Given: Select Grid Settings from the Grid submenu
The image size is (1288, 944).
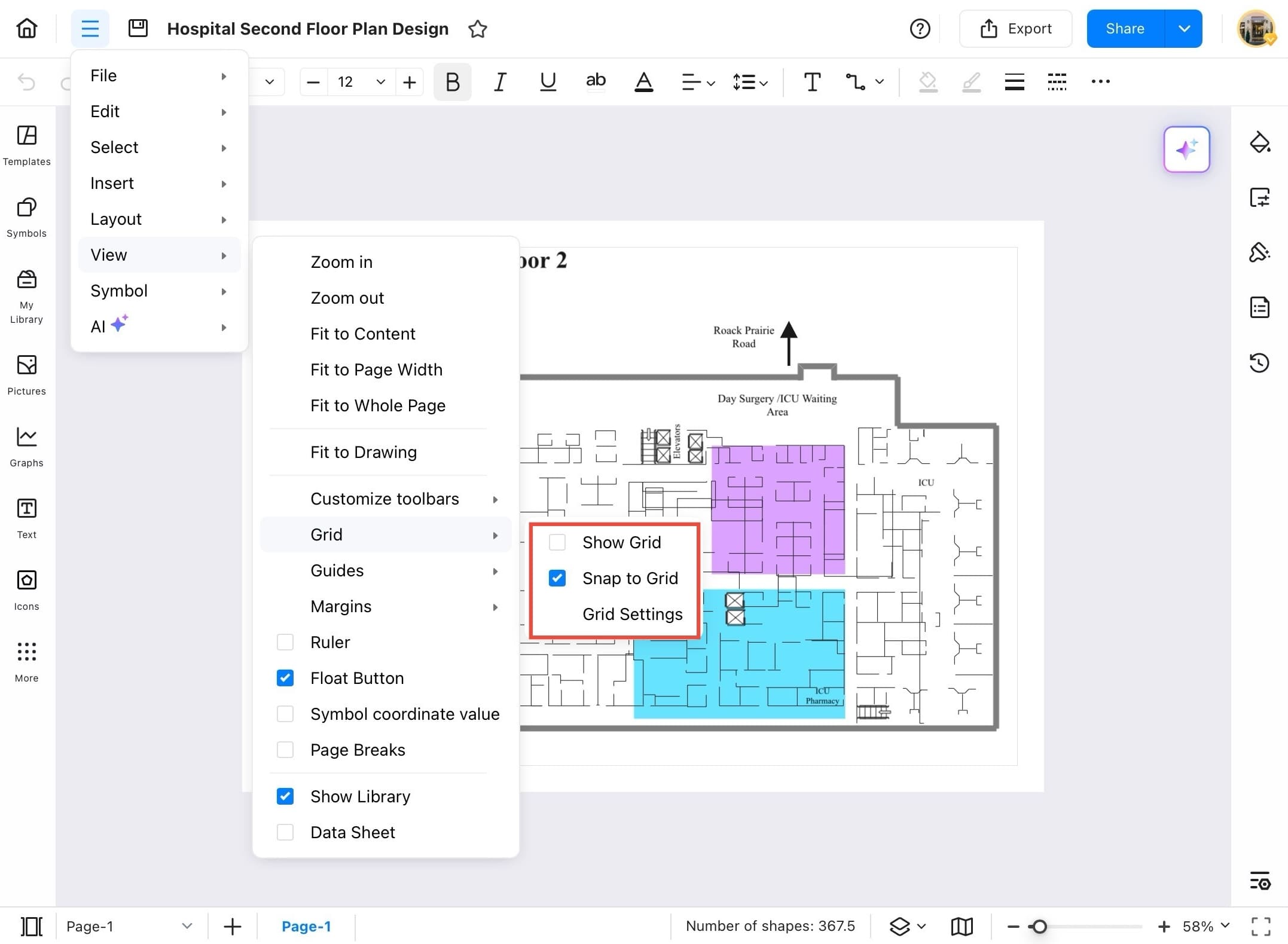Looking at the screenshot, I should tap(632, 614).
